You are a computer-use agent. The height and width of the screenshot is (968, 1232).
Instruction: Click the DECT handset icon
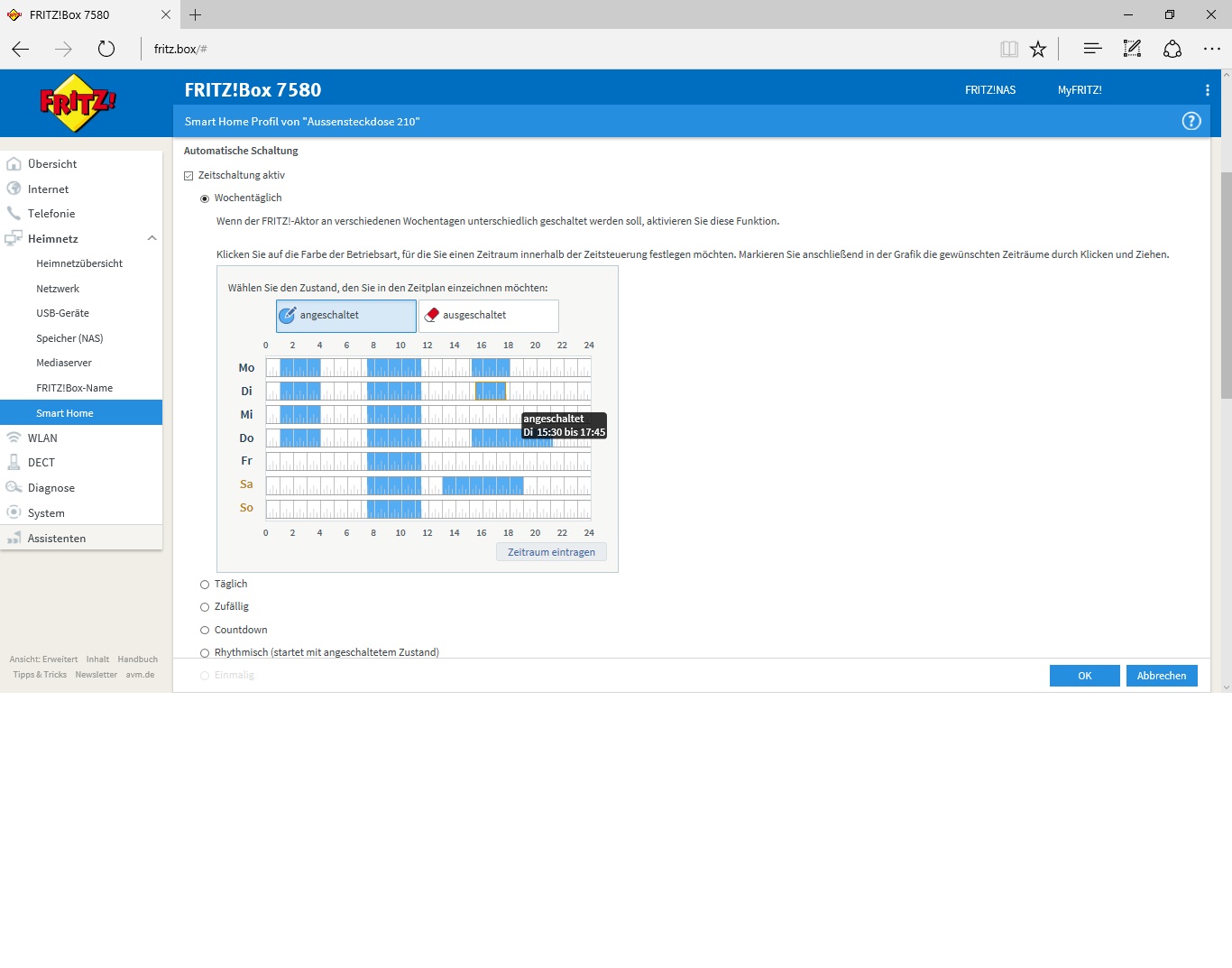14,462
